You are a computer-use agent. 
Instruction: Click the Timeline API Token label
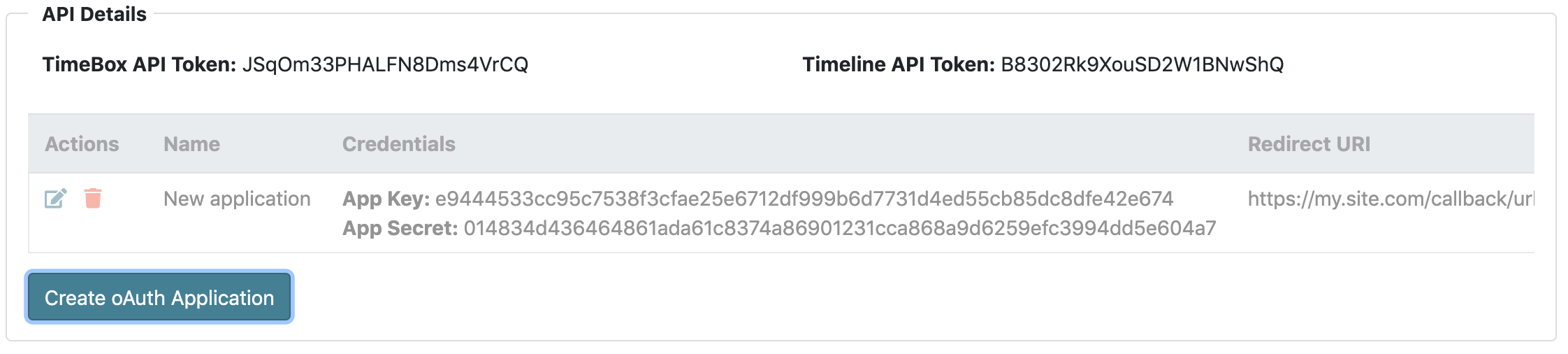coord(899,64)
